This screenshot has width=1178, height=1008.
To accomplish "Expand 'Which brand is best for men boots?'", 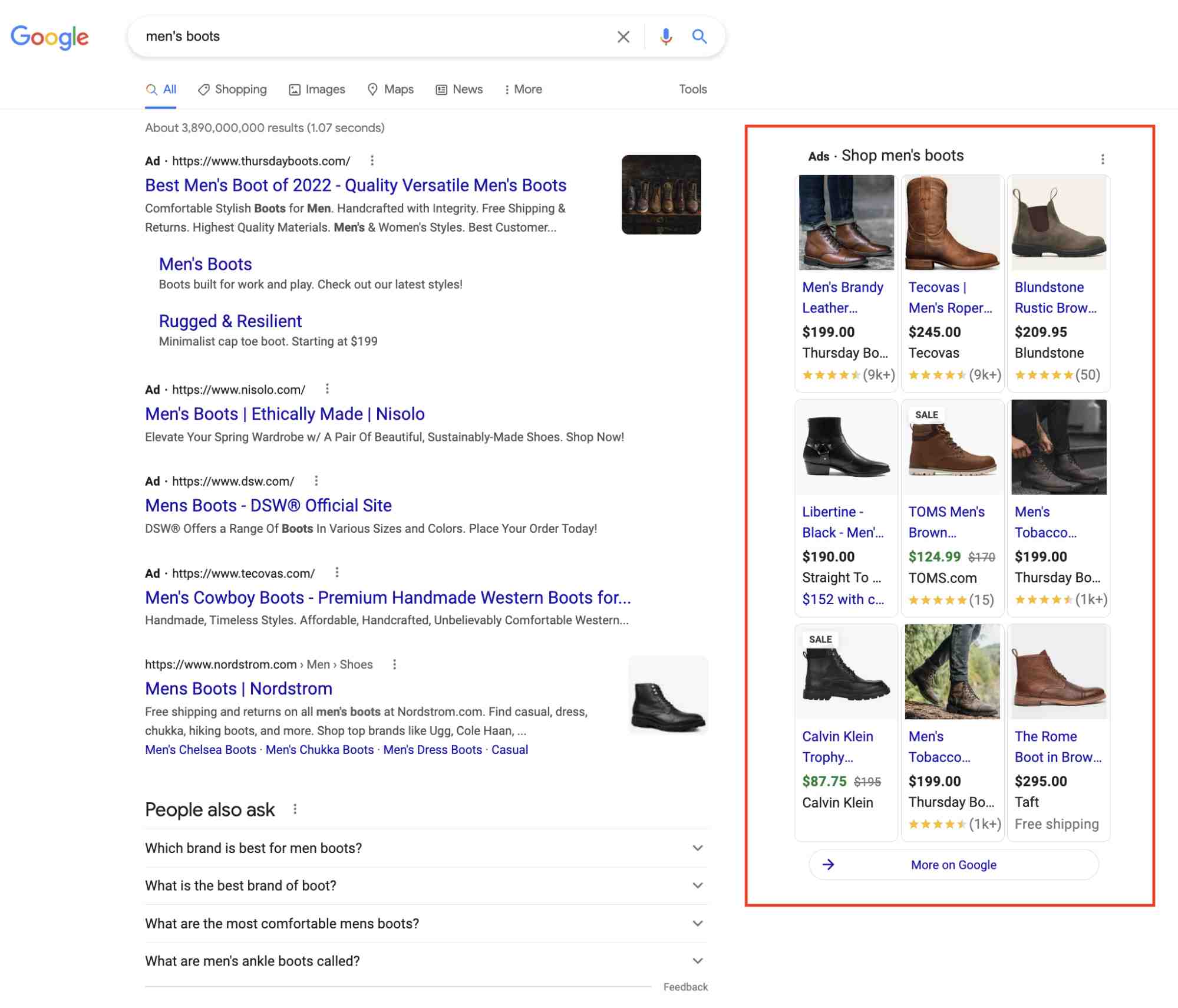I will [x=697, y=848].
